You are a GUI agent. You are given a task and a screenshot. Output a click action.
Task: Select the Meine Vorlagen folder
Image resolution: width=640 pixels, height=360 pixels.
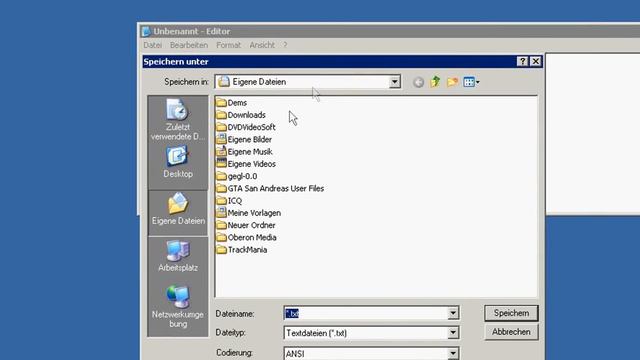point(248,213)
